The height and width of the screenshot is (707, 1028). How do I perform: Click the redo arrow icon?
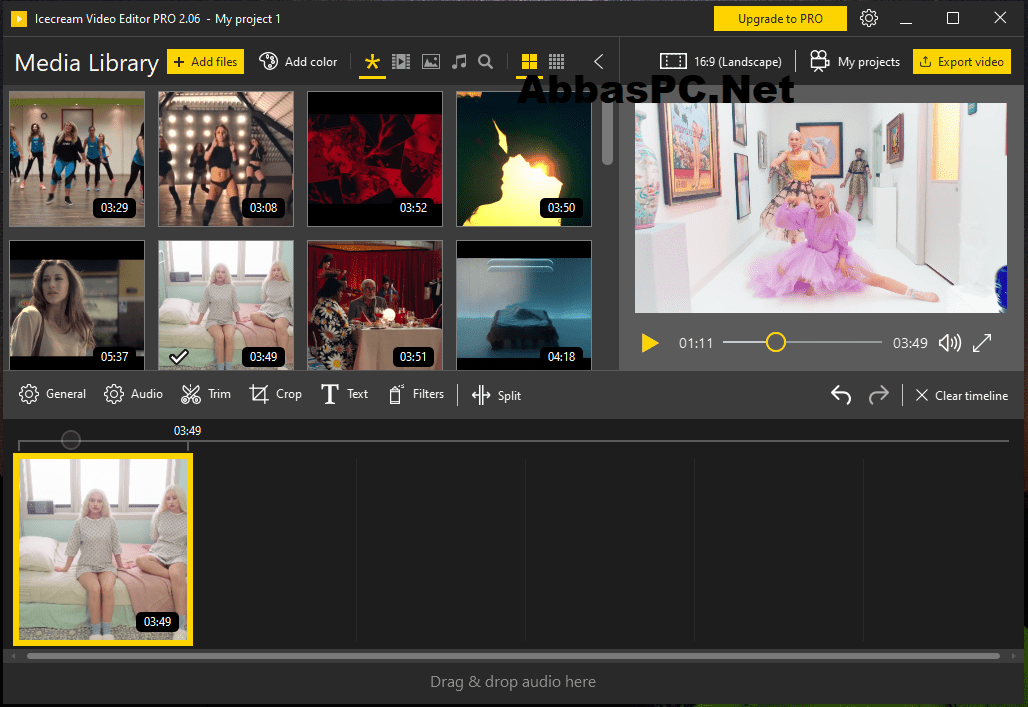[x=879, y=395]
